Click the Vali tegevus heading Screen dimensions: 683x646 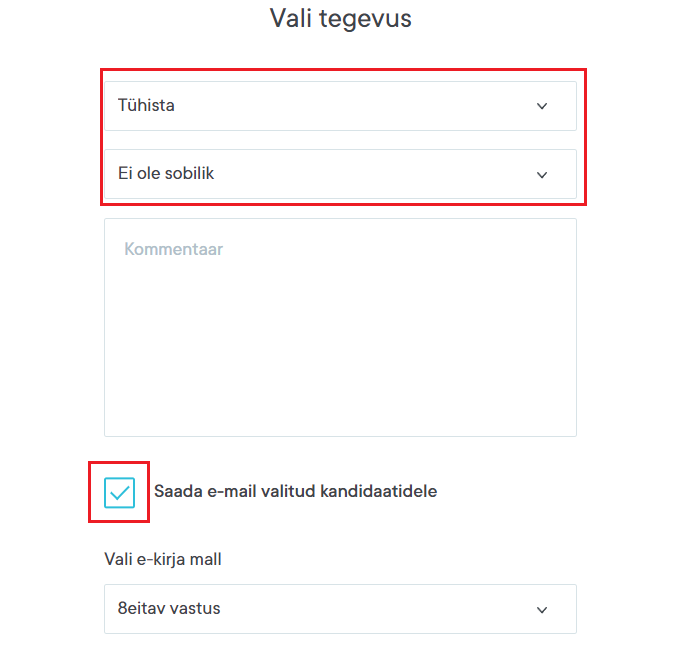pyautogui.click(x=340, y=18)
